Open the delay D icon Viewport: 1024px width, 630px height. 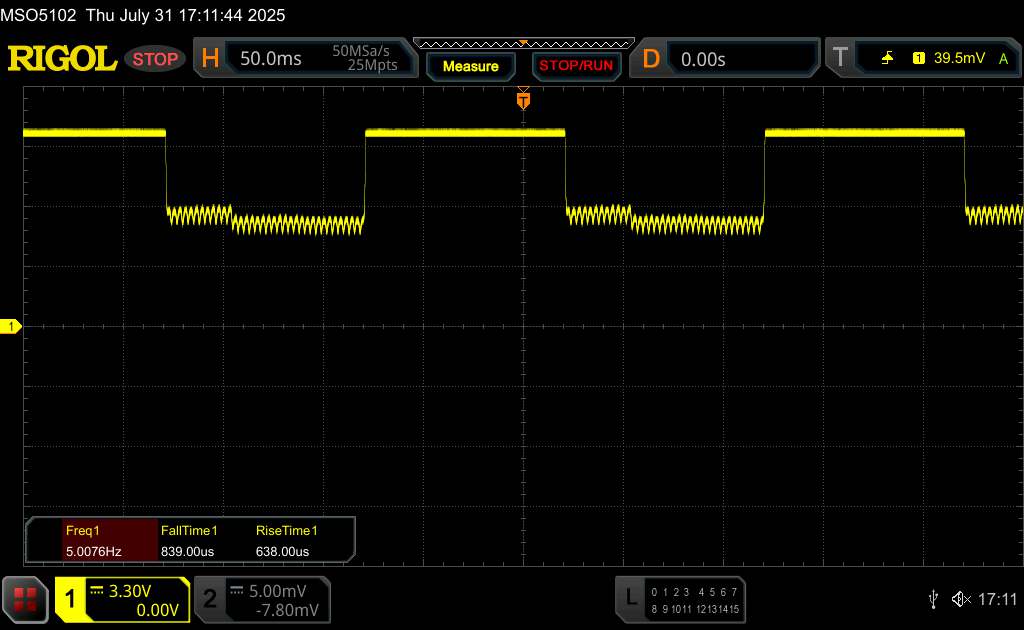[650, 59]
